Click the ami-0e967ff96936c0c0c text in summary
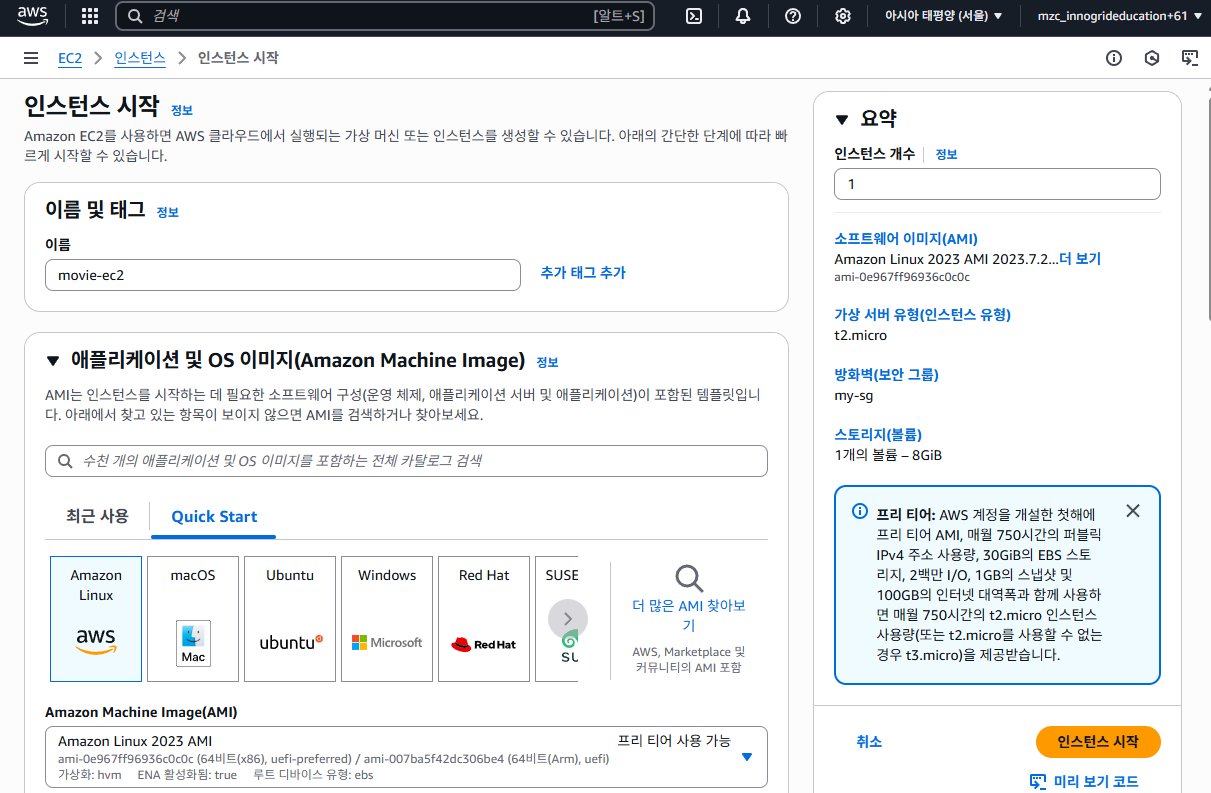The height and width of the screenshot is (793, 1211). pos(902,277)
